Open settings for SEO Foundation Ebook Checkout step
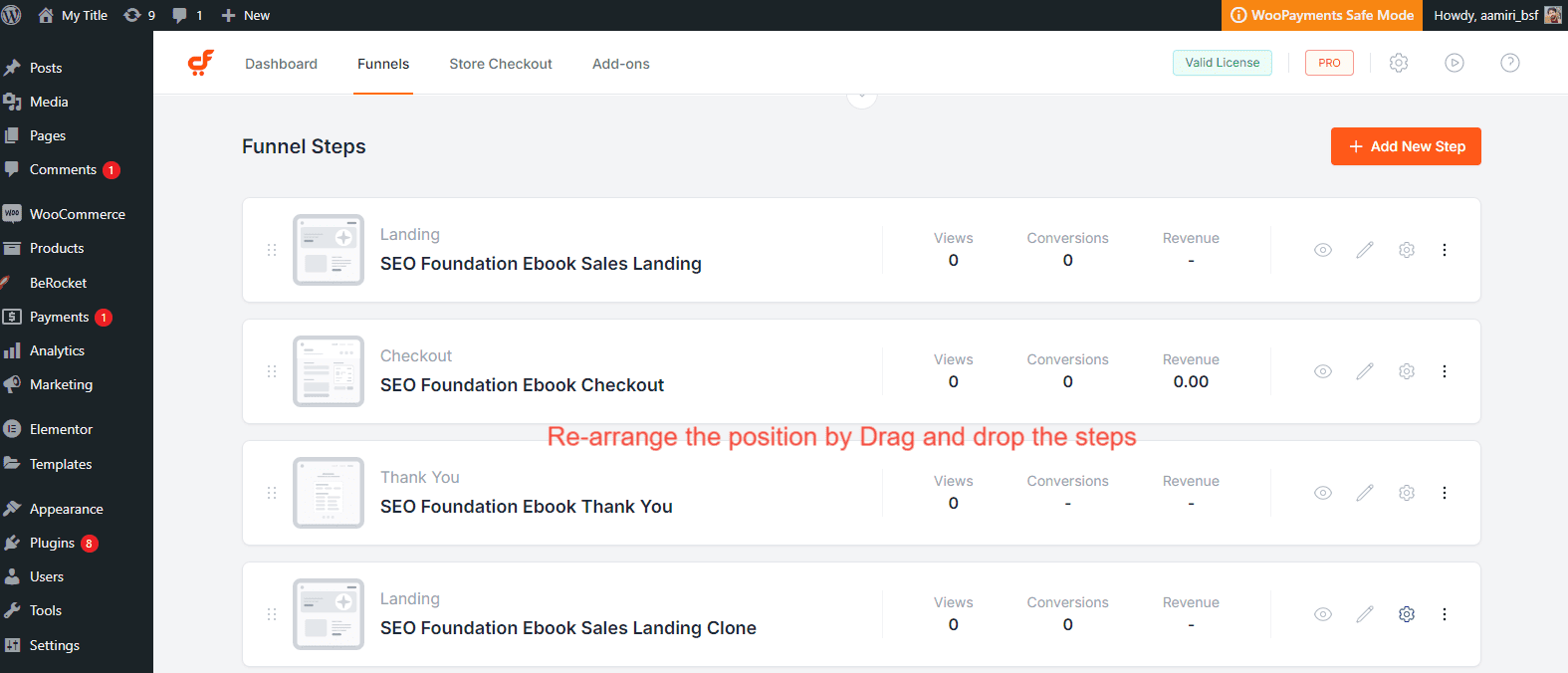 (1407, 371)
